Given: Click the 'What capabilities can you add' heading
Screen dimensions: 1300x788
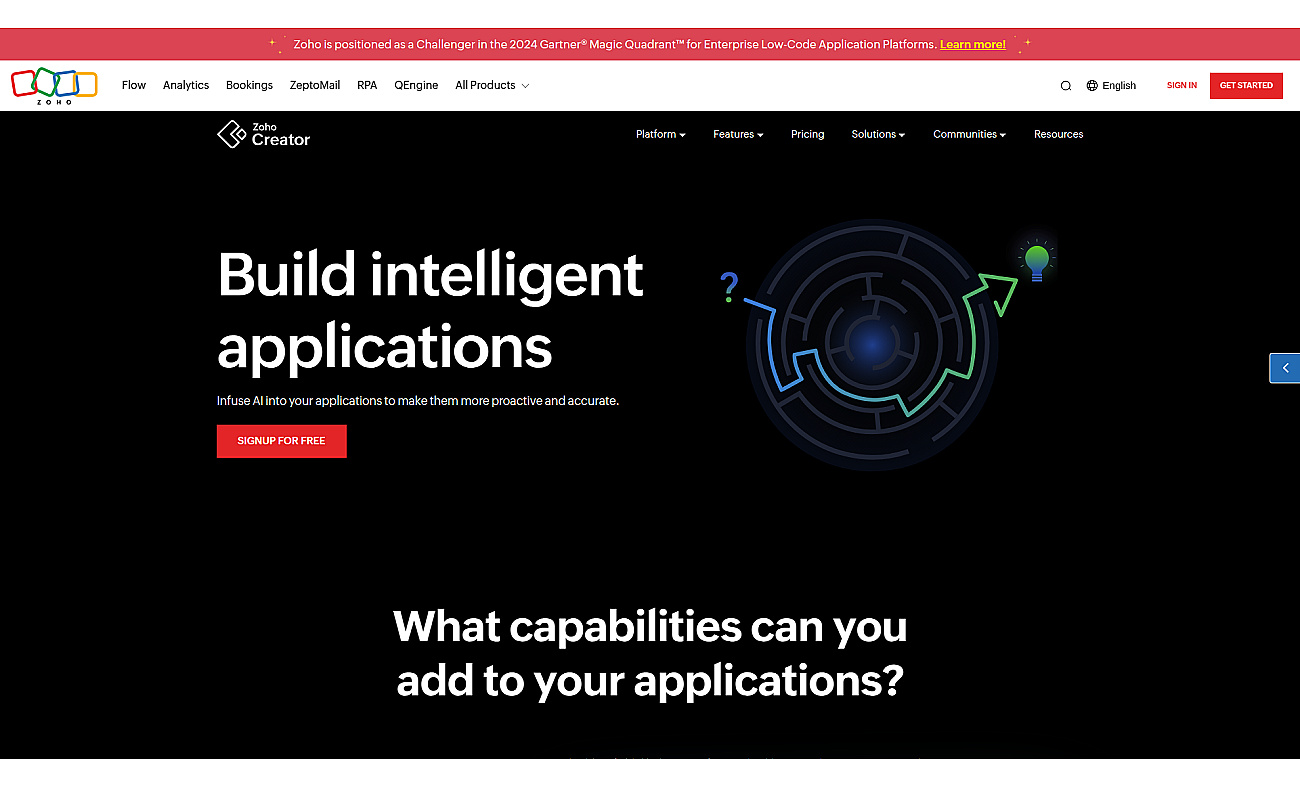Looking at the screenshot, I should click(650, 653).
